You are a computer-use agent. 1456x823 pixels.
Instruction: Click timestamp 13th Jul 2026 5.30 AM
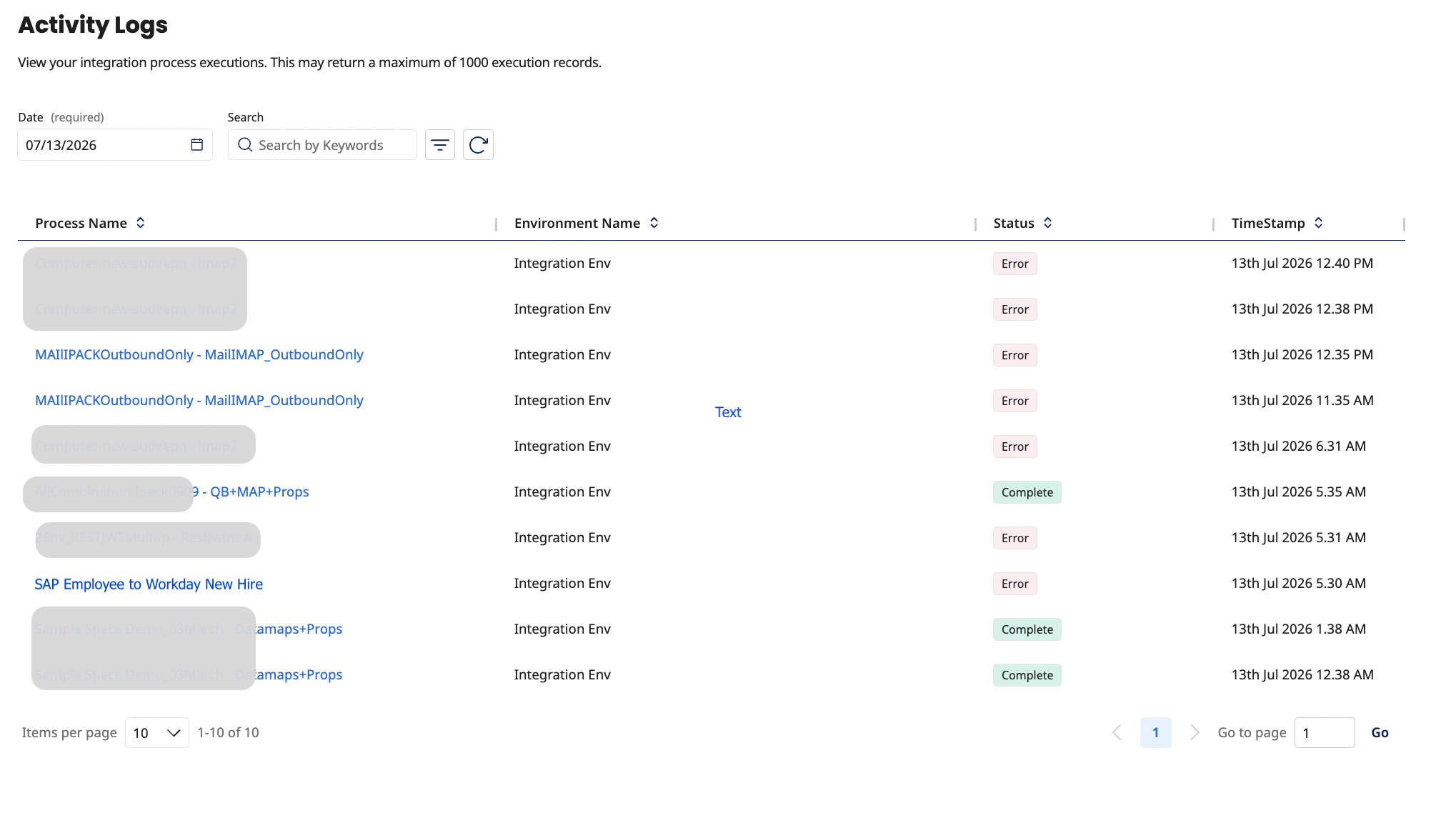[x=1299, y=583]
